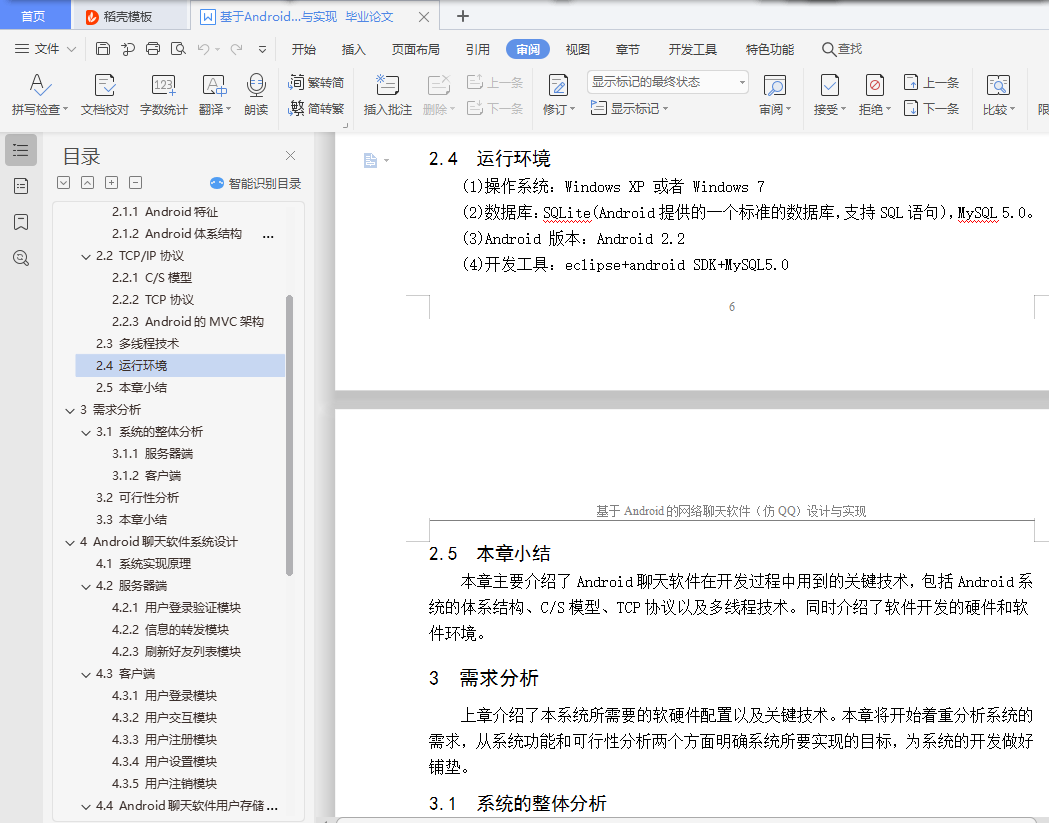Collapse the 4.2 服务器端 node

(86, 587)
